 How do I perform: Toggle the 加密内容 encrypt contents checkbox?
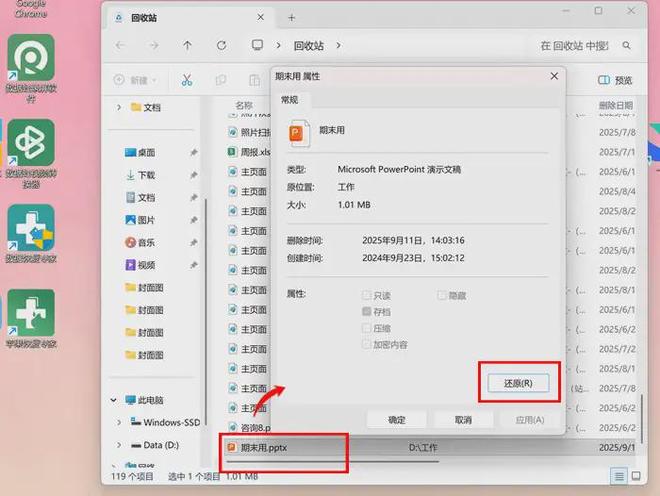coord(366,344)
